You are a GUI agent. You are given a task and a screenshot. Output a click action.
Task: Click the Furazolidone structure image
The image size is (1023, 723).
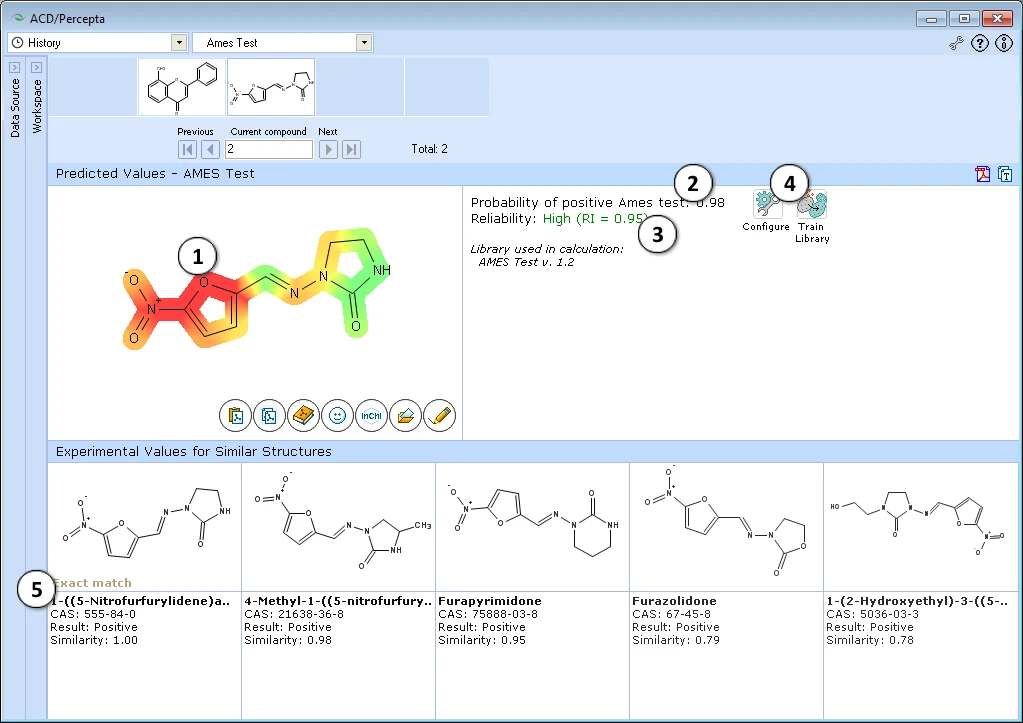tap(726, 527)
